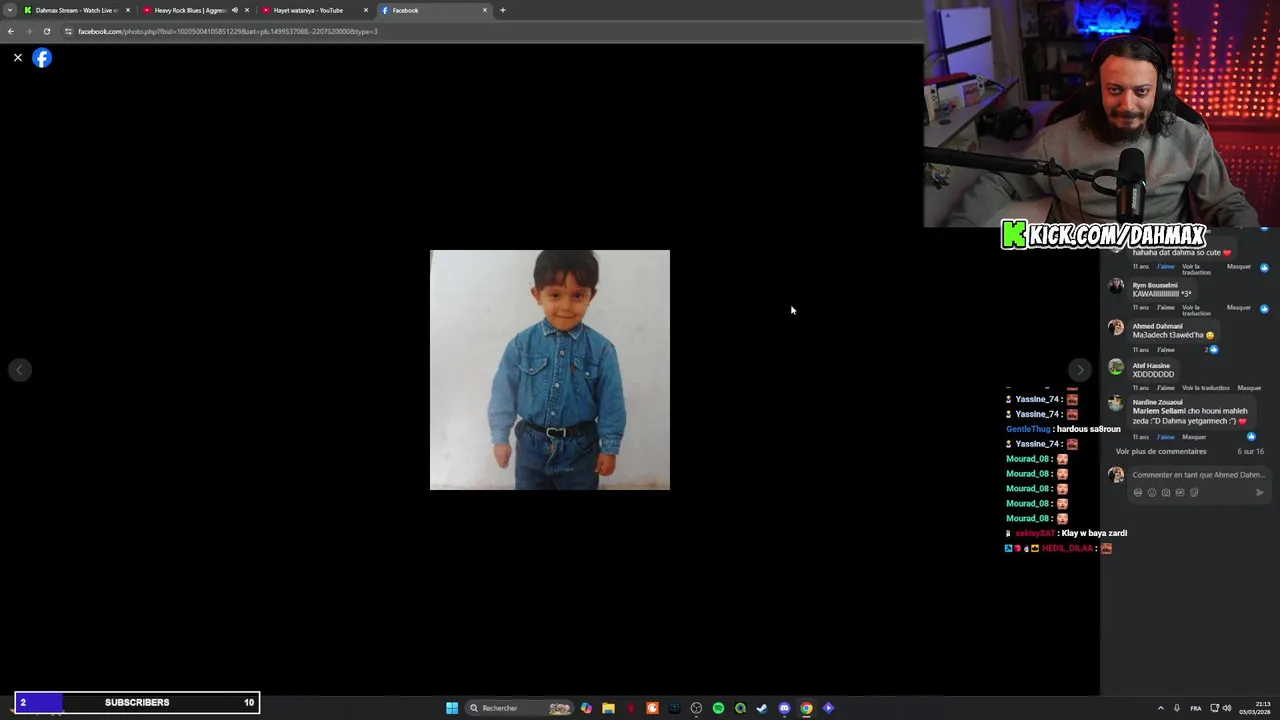The height and width of the screenshot is (720, 1280).
Task: Click the '6 sur 16' comment count
Action: pos(1251,451)
